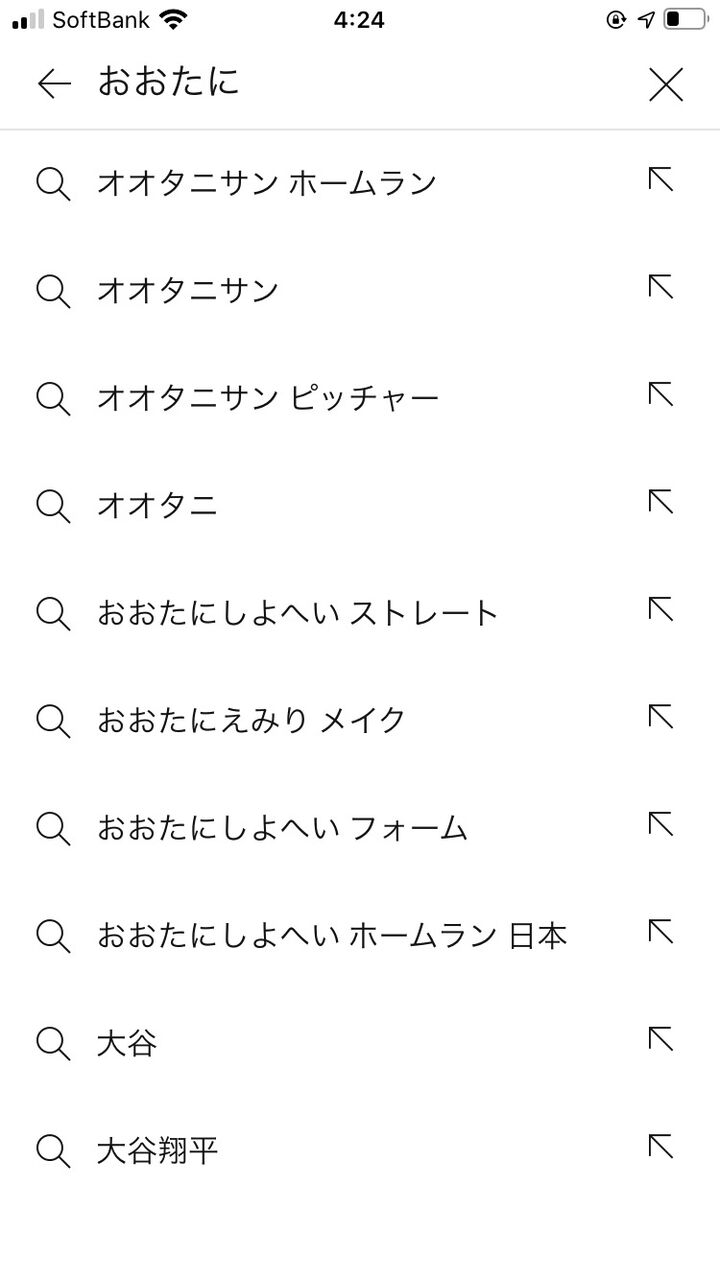Fill search with おおたにえみり メイク arrow

660,717
